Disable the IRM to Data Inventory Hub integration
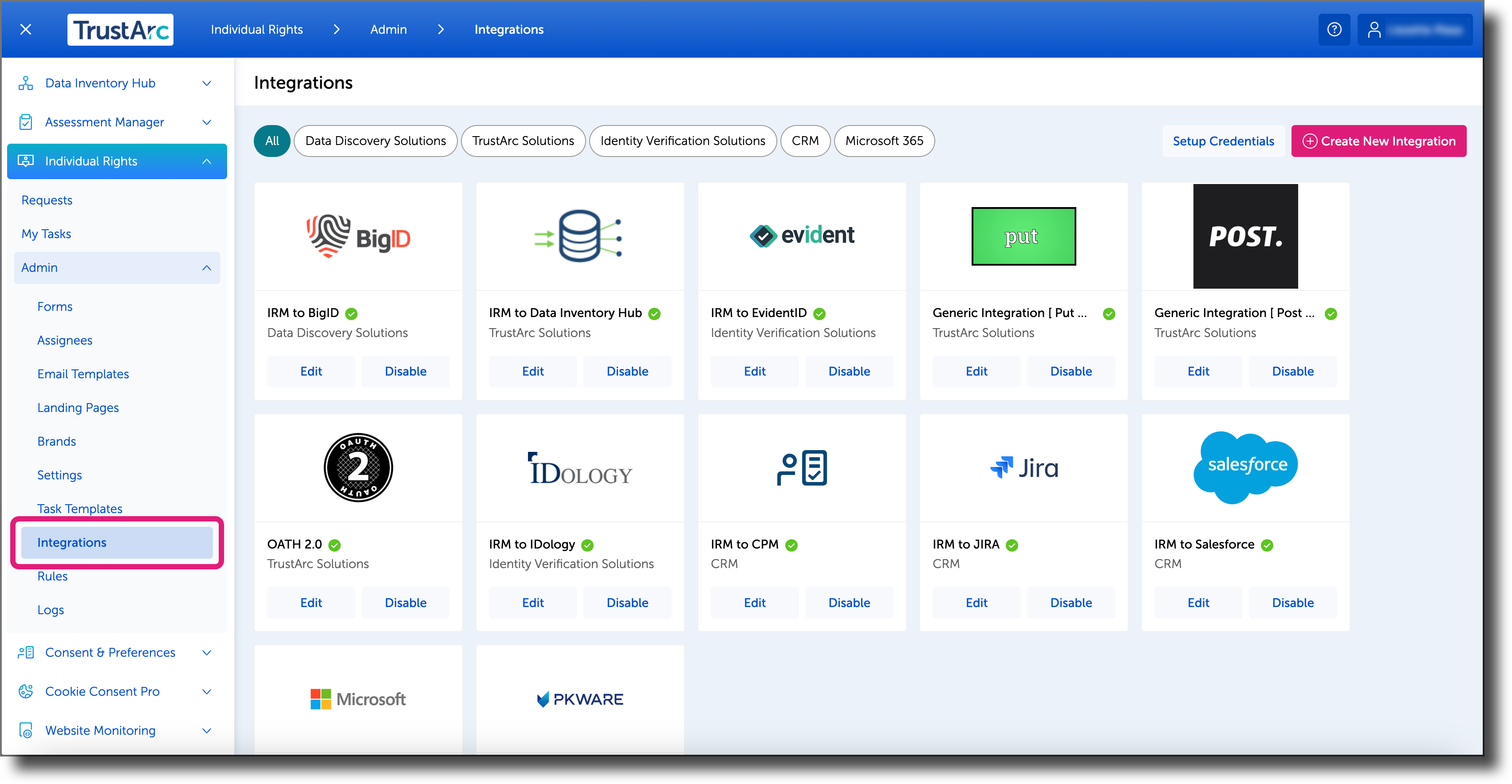1512x784 pixels. click(x=627, y=372)
